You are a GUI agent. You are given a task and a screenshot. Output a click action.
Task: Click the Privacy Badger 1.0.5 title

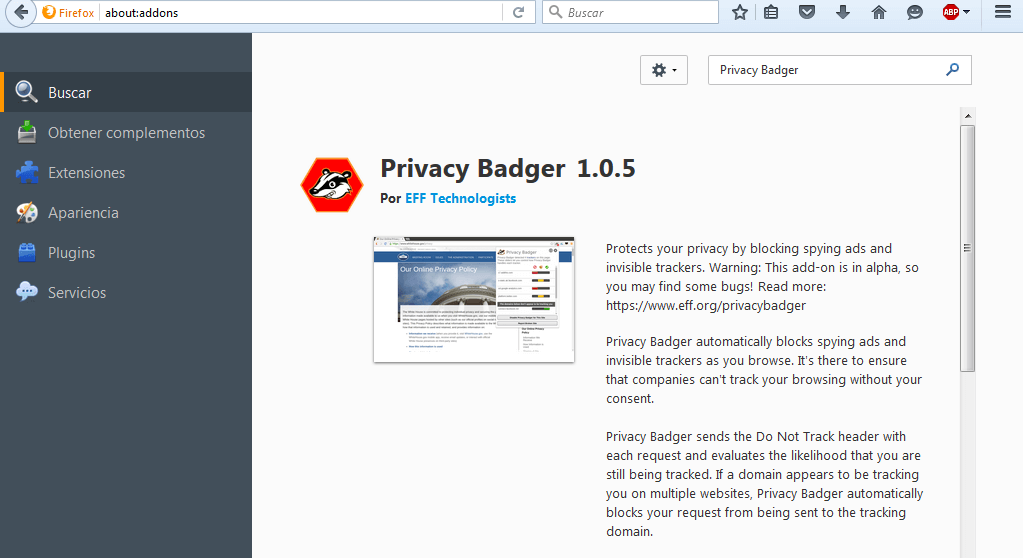tap(508, 168)
